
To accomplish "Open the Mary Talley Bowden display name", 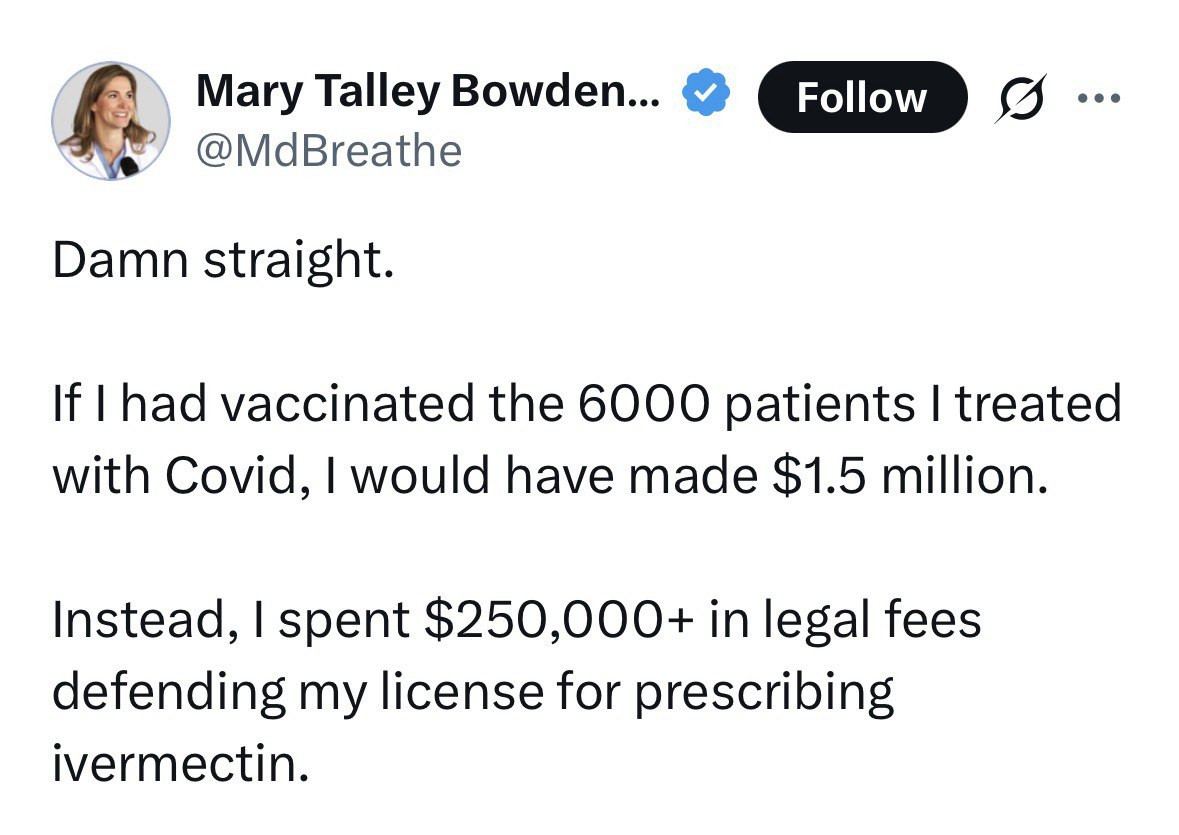I will [x=428, y=93].
